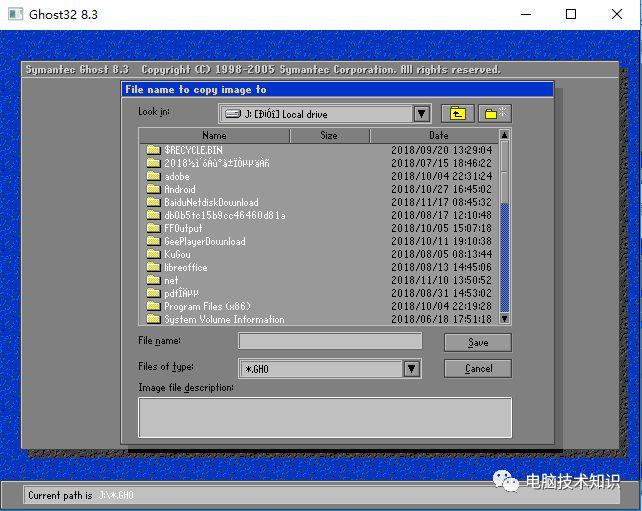Select the Android folder icon
The image size is (642, 511).
pos(154,189)
